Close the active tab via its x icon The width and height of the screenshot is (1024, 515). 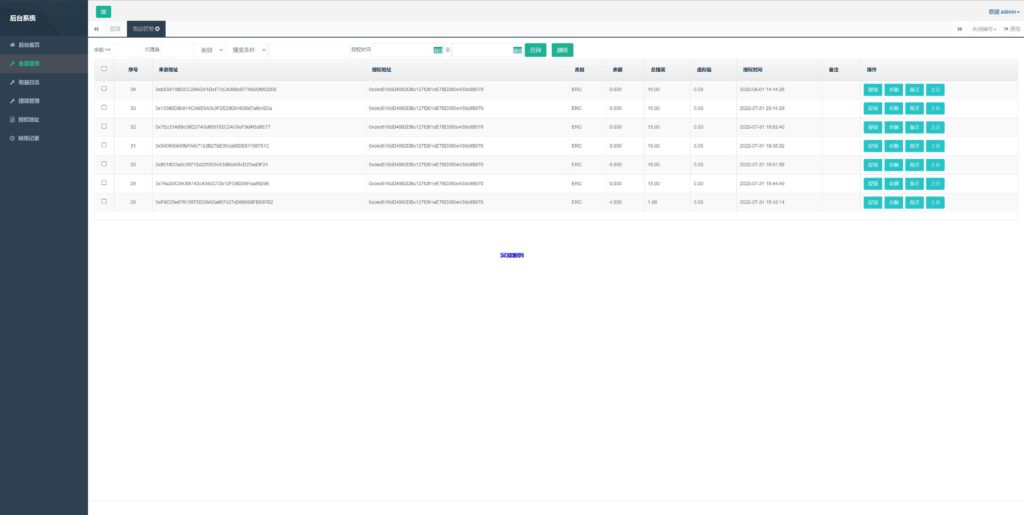coord(157,29)
